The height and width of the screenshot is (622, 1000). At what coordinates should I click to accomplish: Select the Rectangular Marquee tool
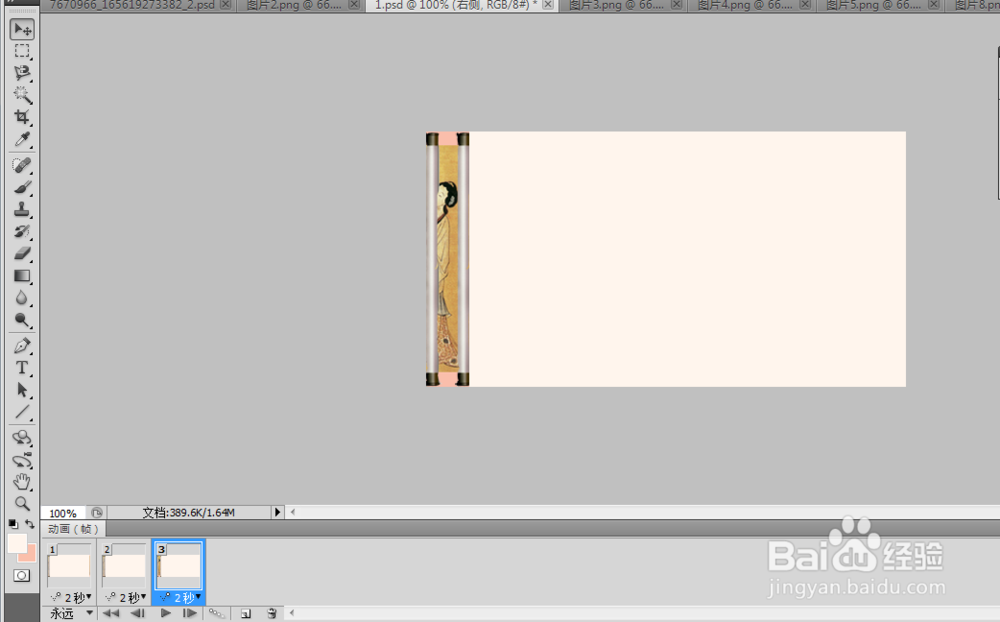click(x=22, y=52)
